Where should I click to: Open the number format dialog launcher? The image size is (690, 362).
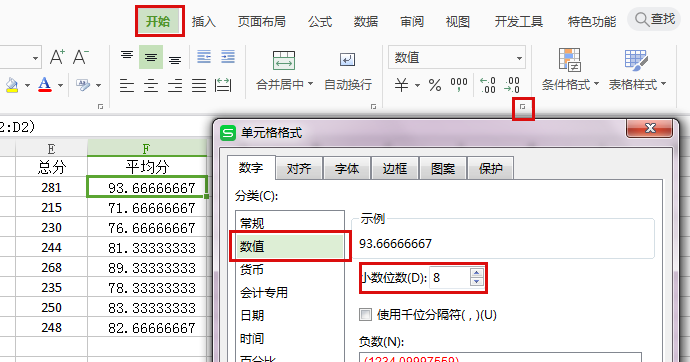click(523, 107)
